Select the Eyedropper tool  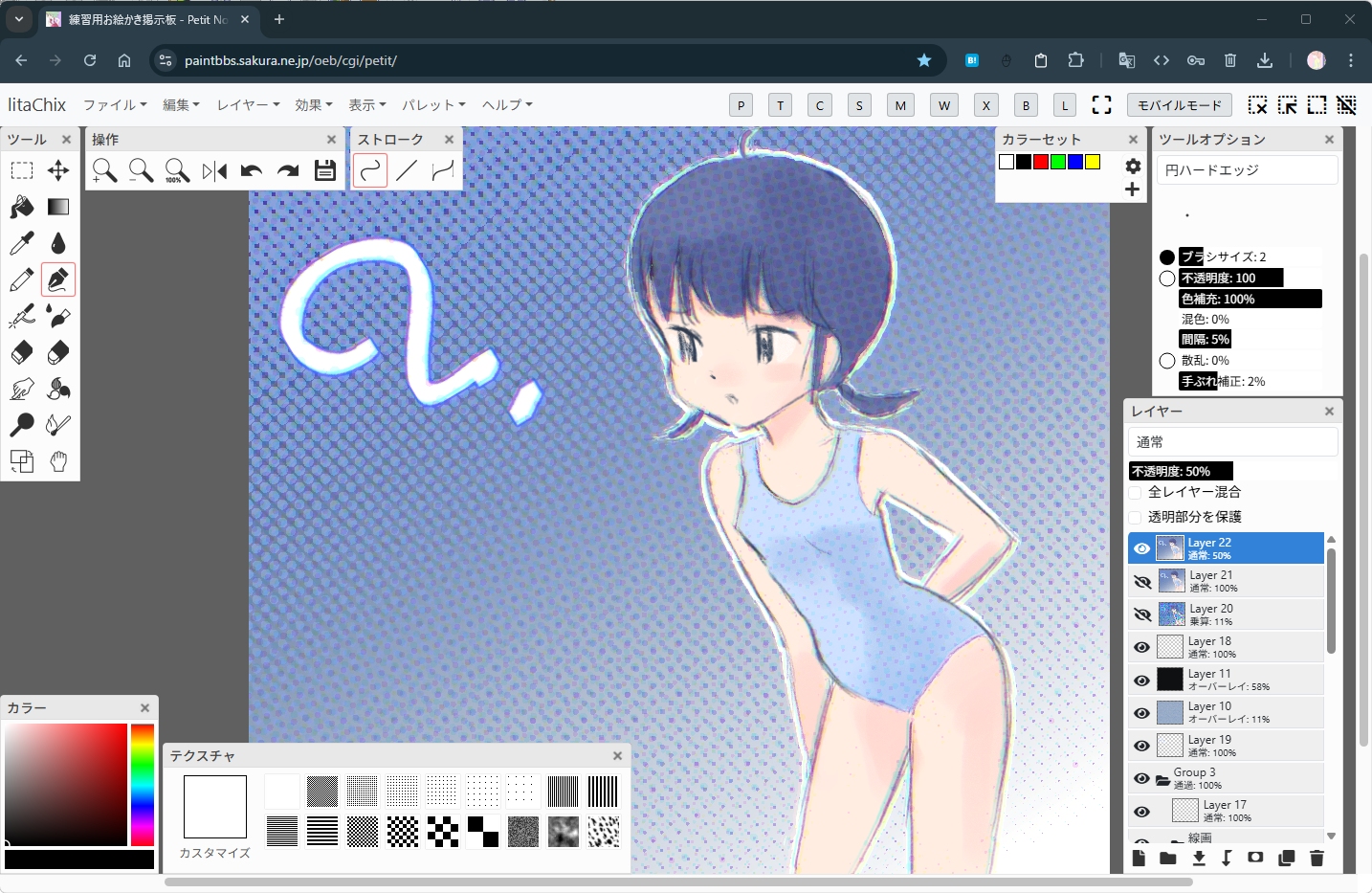[21, 243]
